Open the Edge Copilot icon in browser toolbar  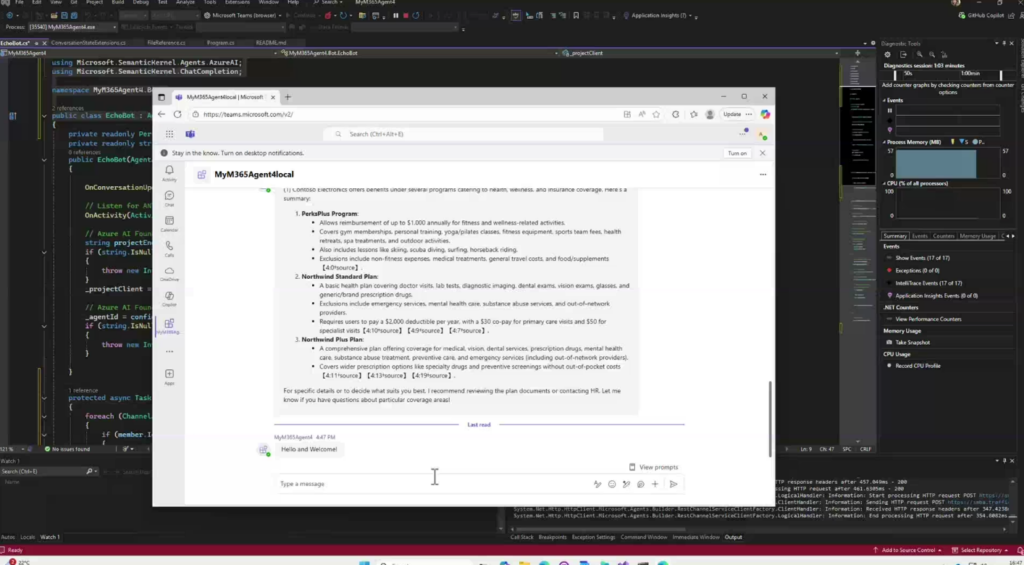point(765,114)
